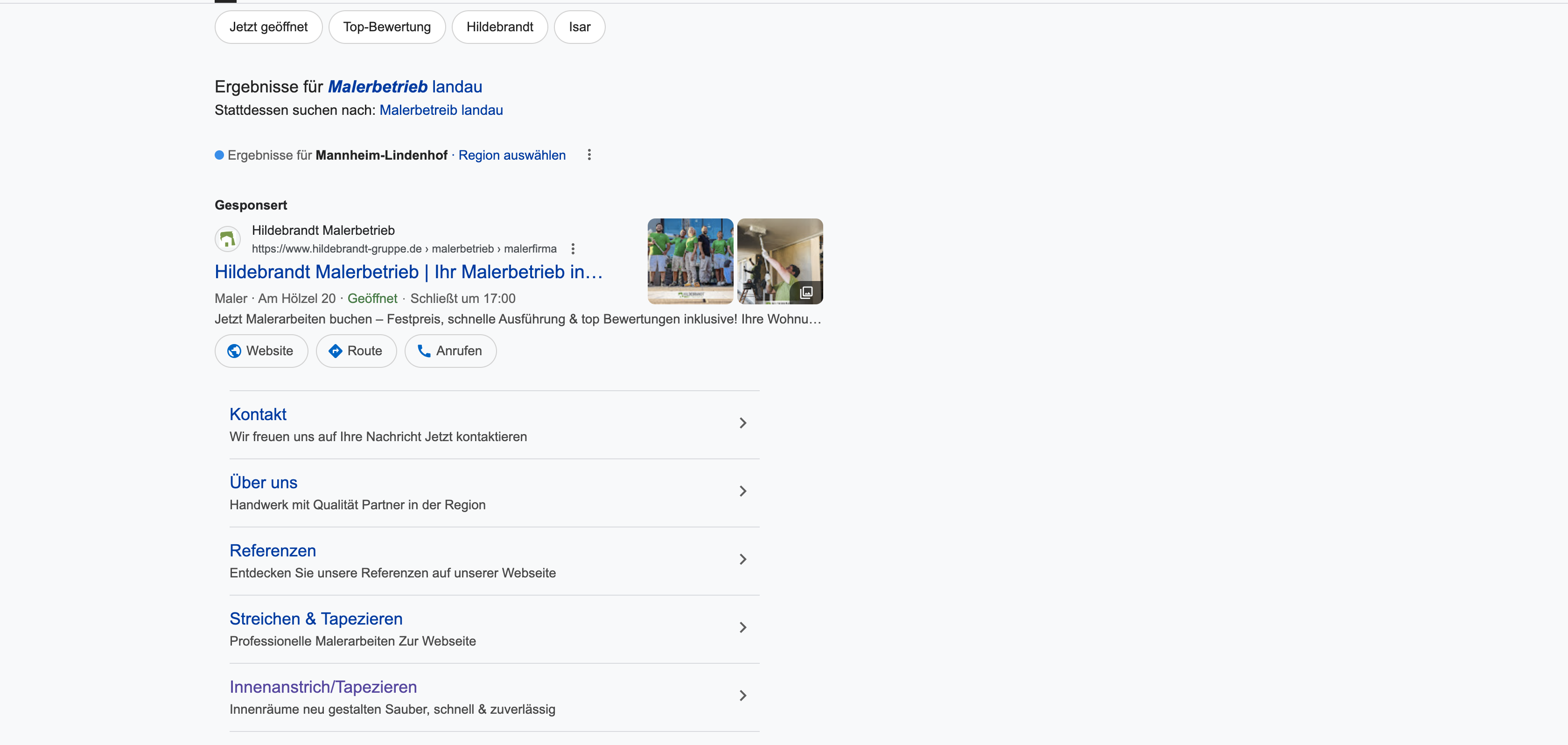Image resolution: width=1568 pixels, height=745 pixels.
Task: Open three-dot menu next to Region auswählen
Action: click(588, 155)
